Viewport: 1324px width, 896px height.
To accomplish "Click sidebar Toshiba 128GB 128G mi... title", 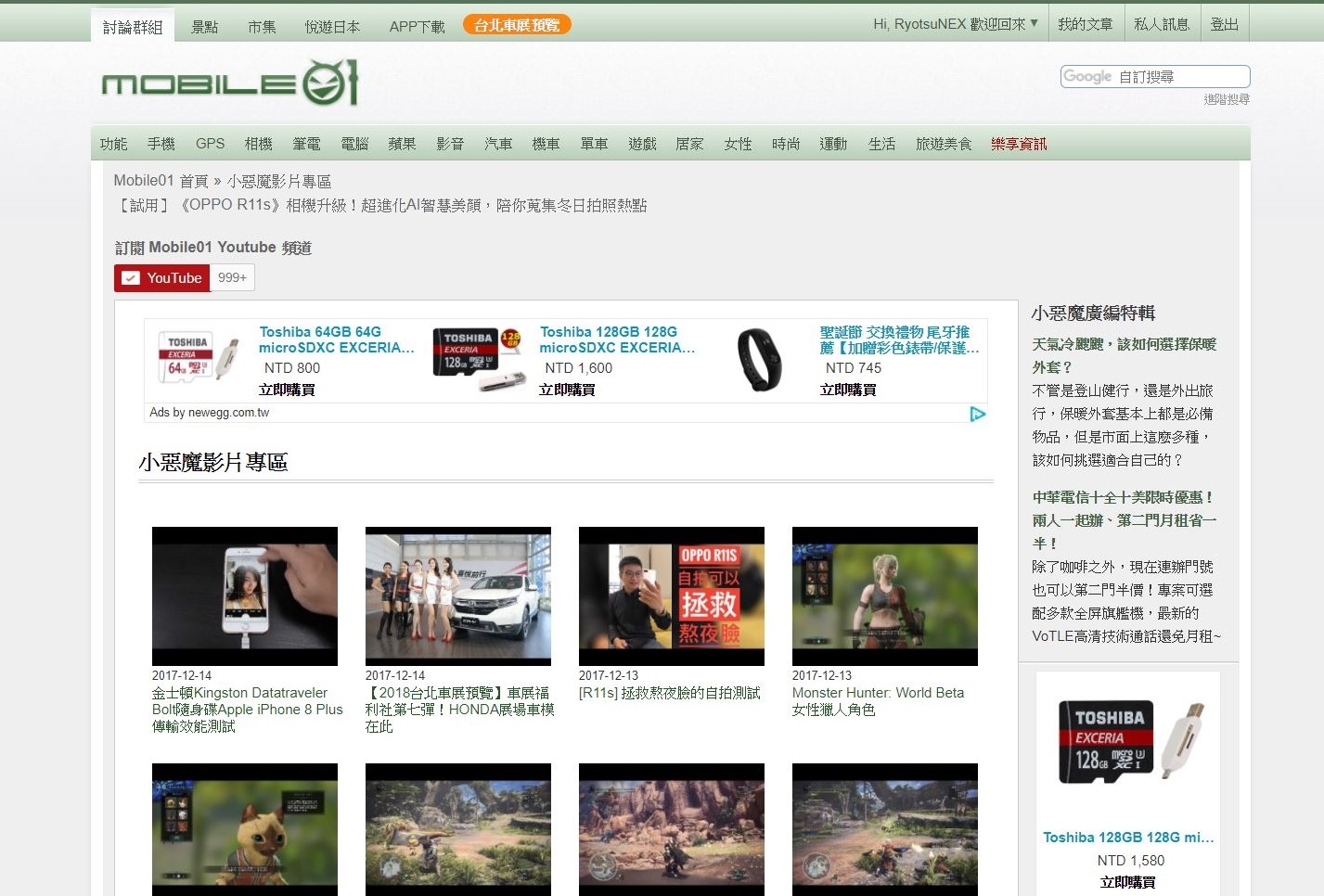I will (x=1128, y=837).
